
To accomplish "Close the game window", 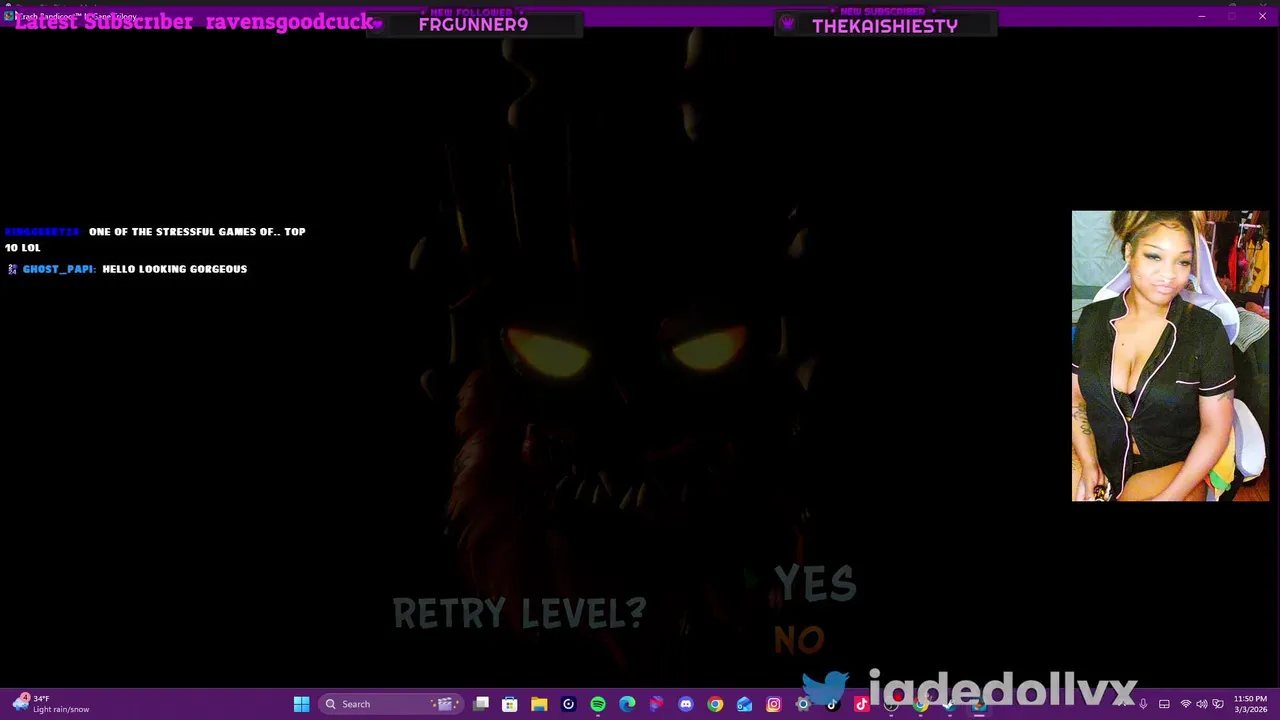I will [1262, 16].
